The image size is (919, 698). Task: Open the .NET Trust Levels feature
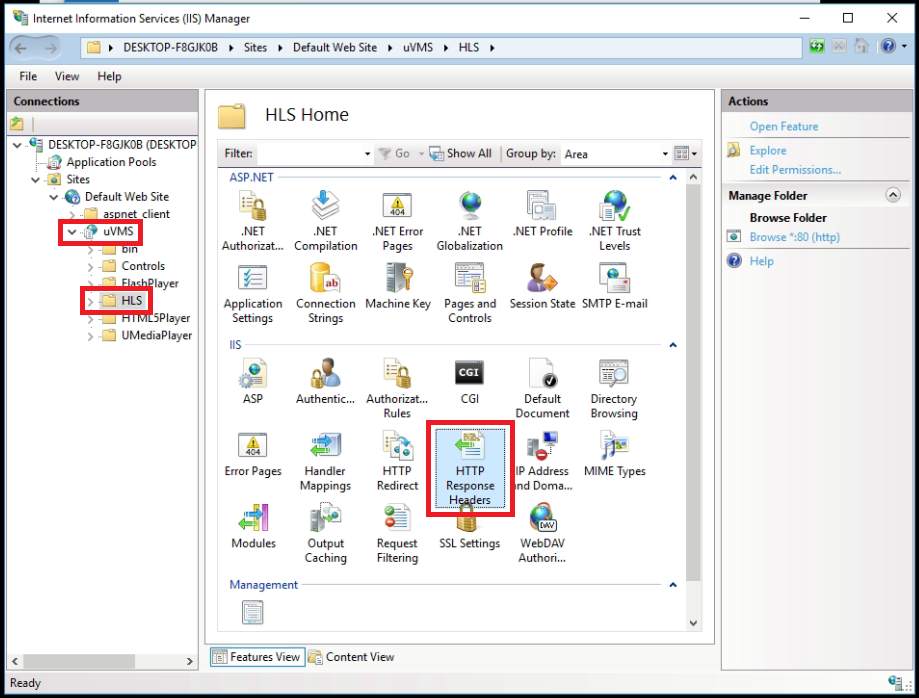tap(614, 222)
